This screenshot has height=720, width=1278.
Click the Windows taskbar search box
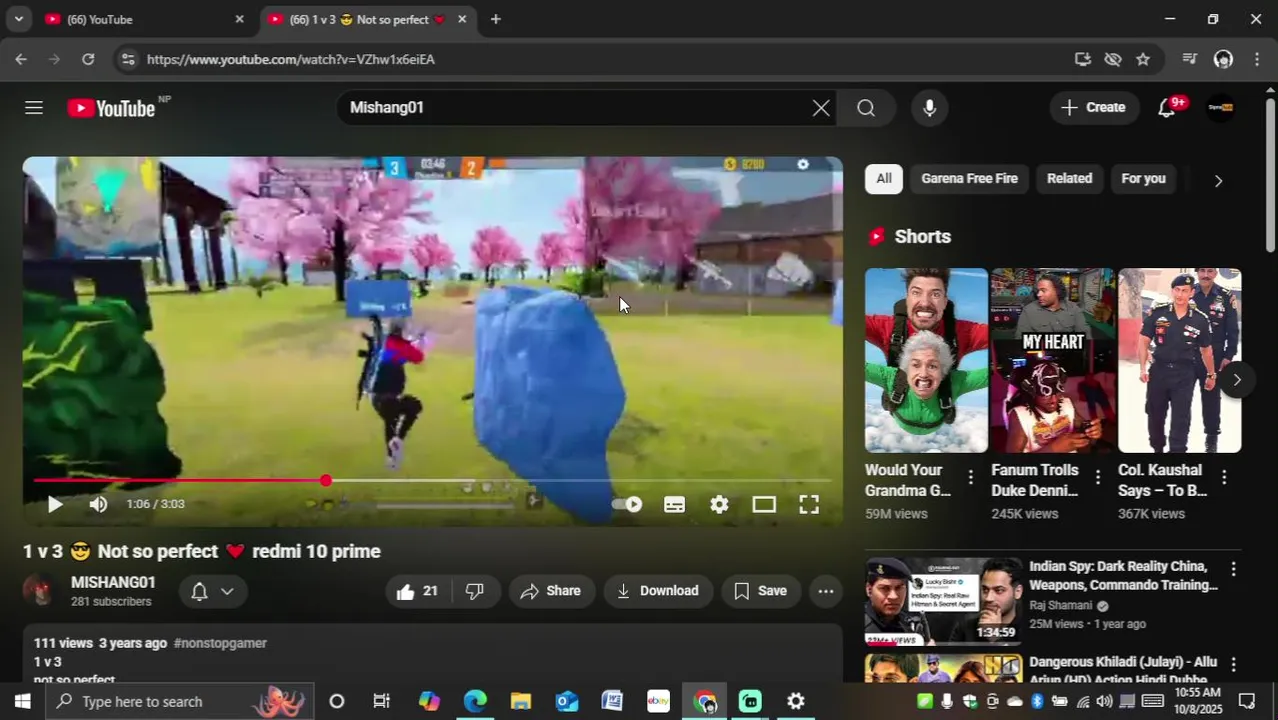pos(180,702)
